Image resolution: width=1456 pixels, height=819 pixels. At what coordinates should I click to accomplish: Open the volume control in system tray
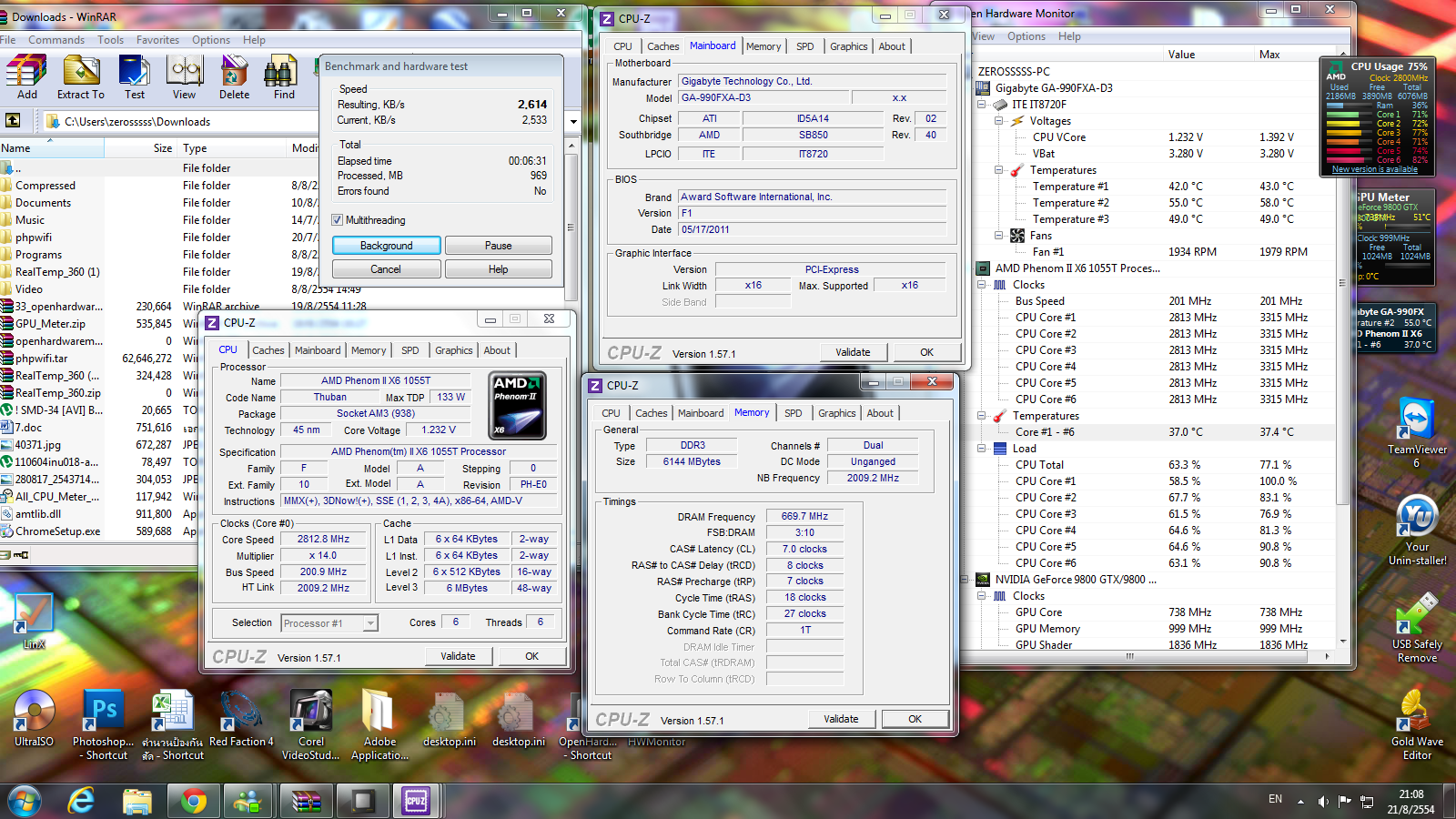pyautogui.click(x=1323, y=802)
